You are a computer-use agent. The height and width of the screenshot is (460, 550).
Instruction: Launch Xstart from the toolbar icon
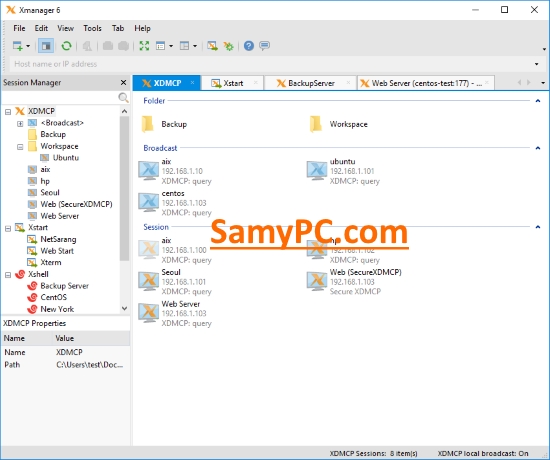[212, 46]
